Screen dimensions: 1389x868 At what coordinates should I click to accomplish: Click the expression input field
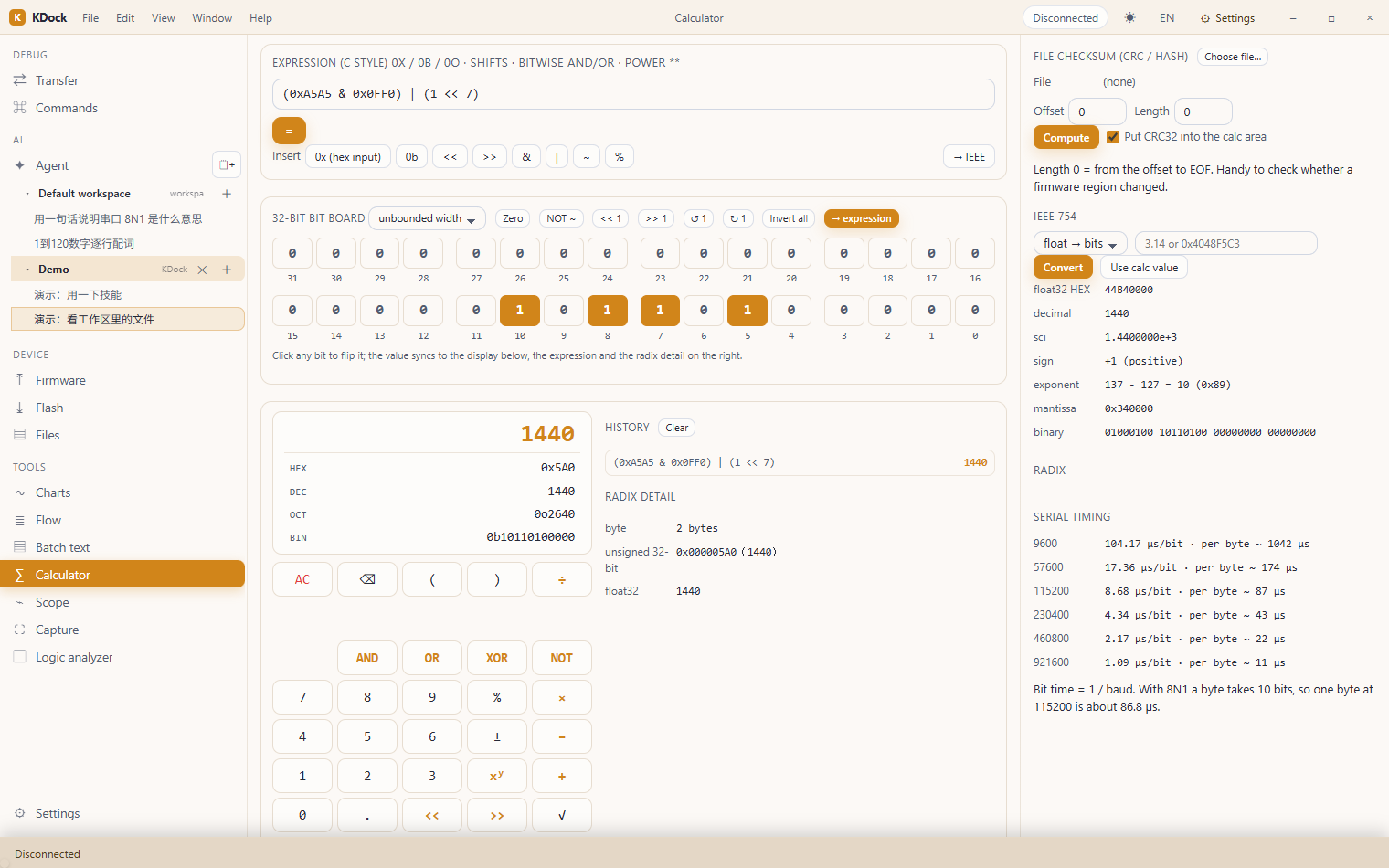(x=633, y=94)
